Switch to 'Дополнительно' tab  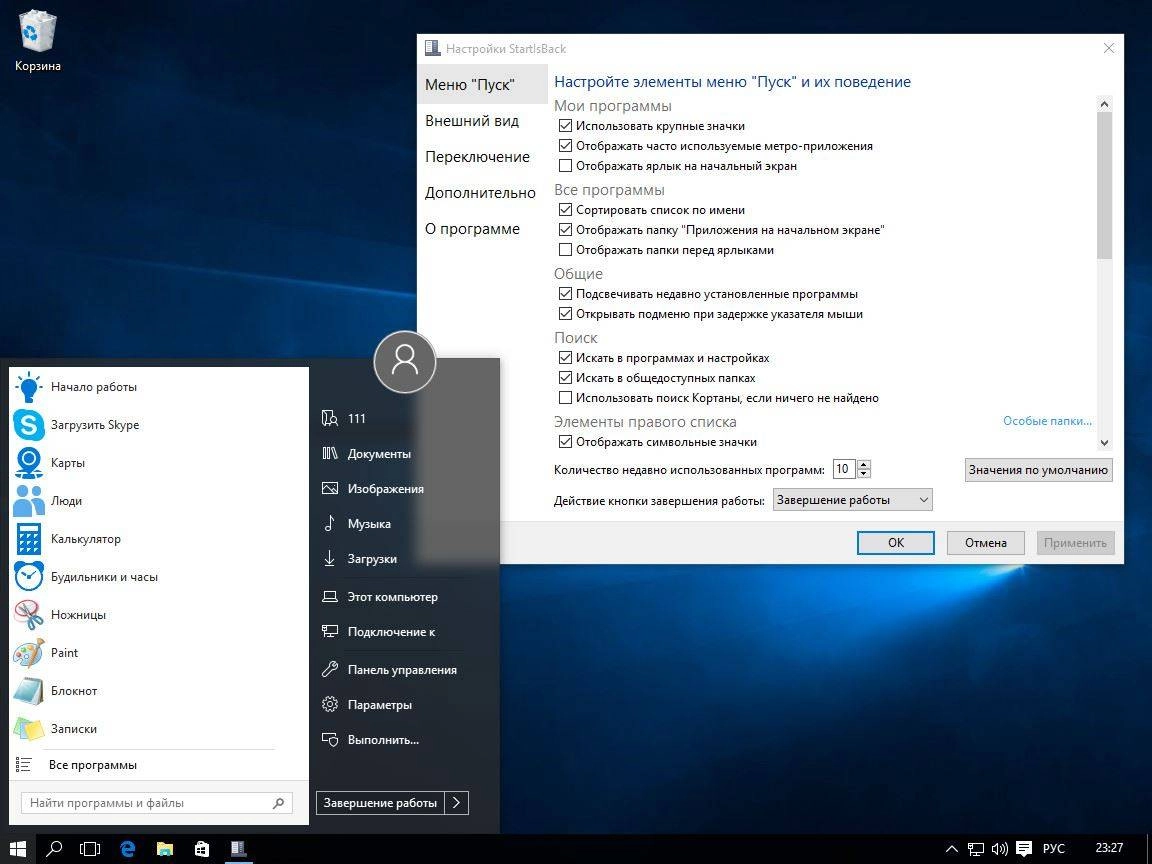point(482,192)
